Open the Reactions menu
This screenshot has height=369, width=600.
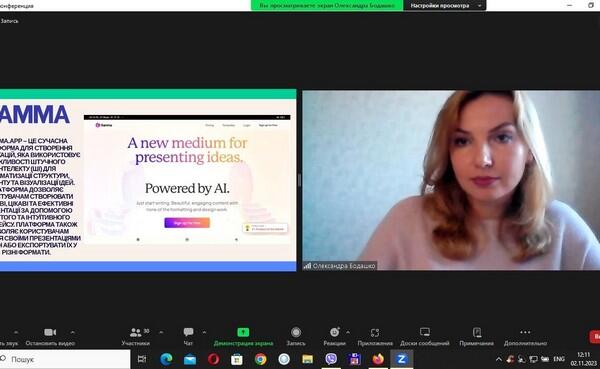pyautogui.click(x=334, y=336)
